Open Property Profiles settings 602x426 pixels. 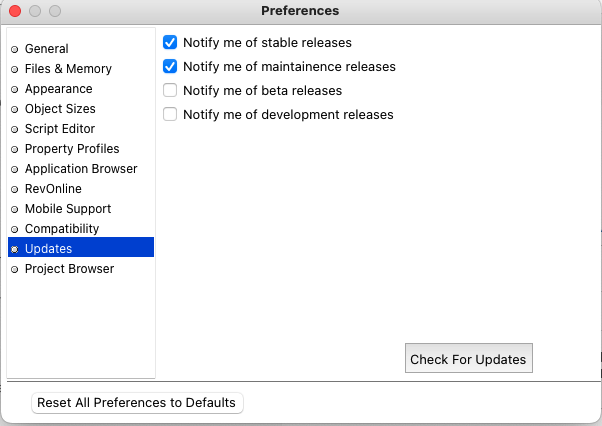click(x=71, y=149)
